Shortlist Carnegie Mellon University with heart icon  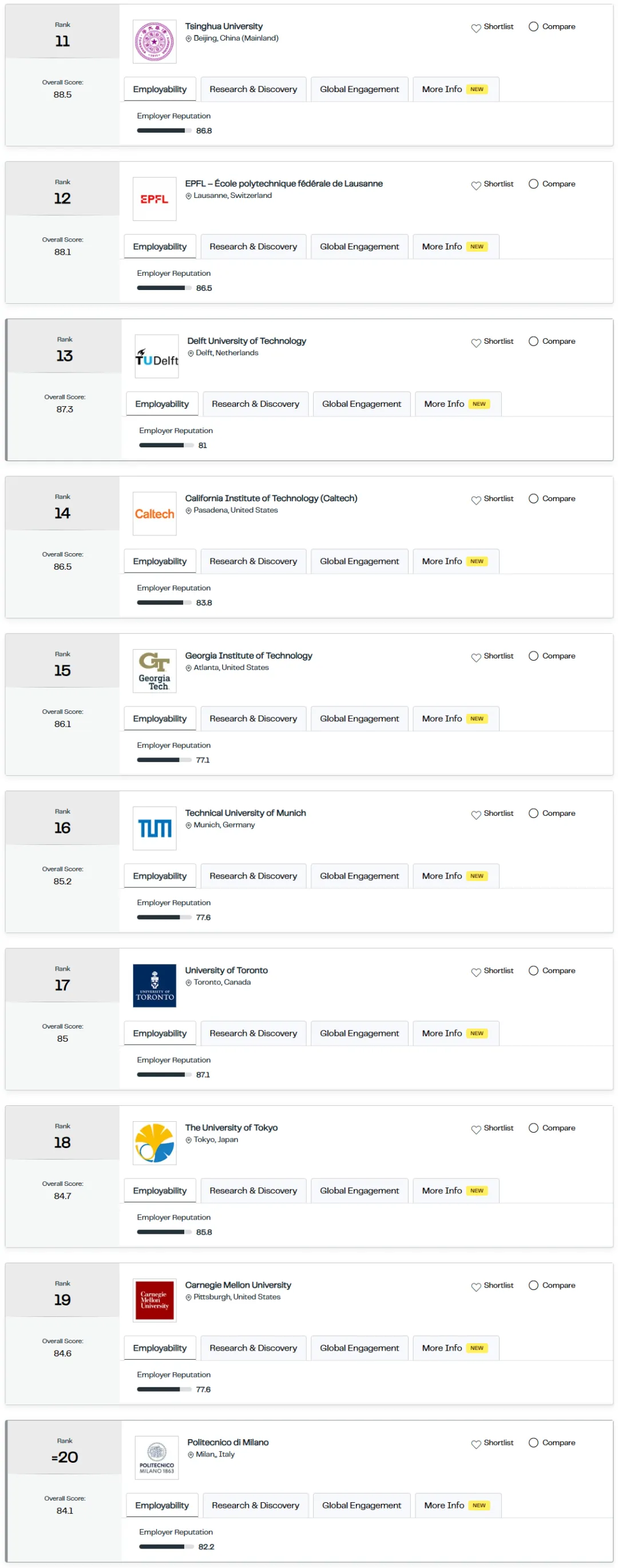[476, 1286]
